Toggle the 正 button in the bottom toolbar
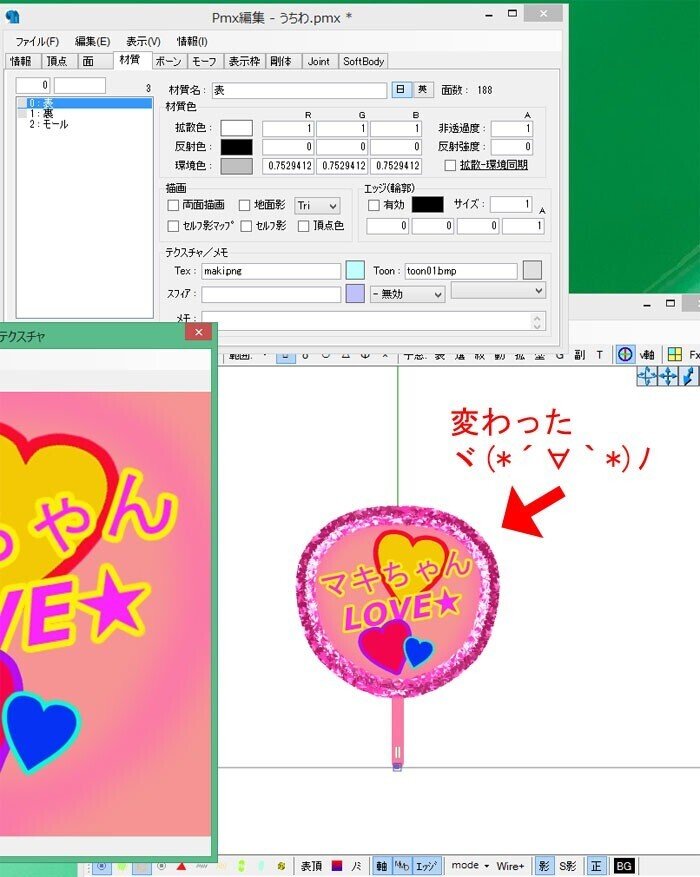The image size is (700, 877). (x=596, y=866)
